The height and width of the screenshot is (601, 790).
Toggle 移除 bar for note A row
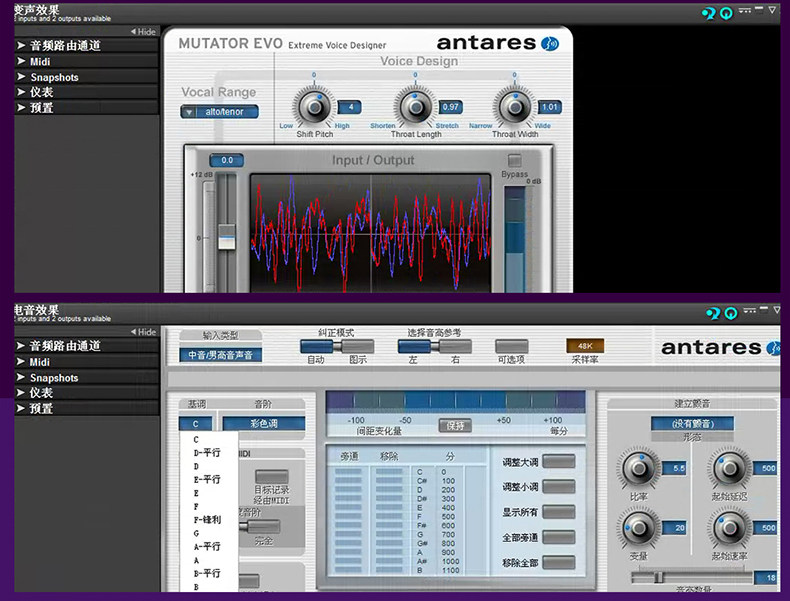[x=389, y=553]
